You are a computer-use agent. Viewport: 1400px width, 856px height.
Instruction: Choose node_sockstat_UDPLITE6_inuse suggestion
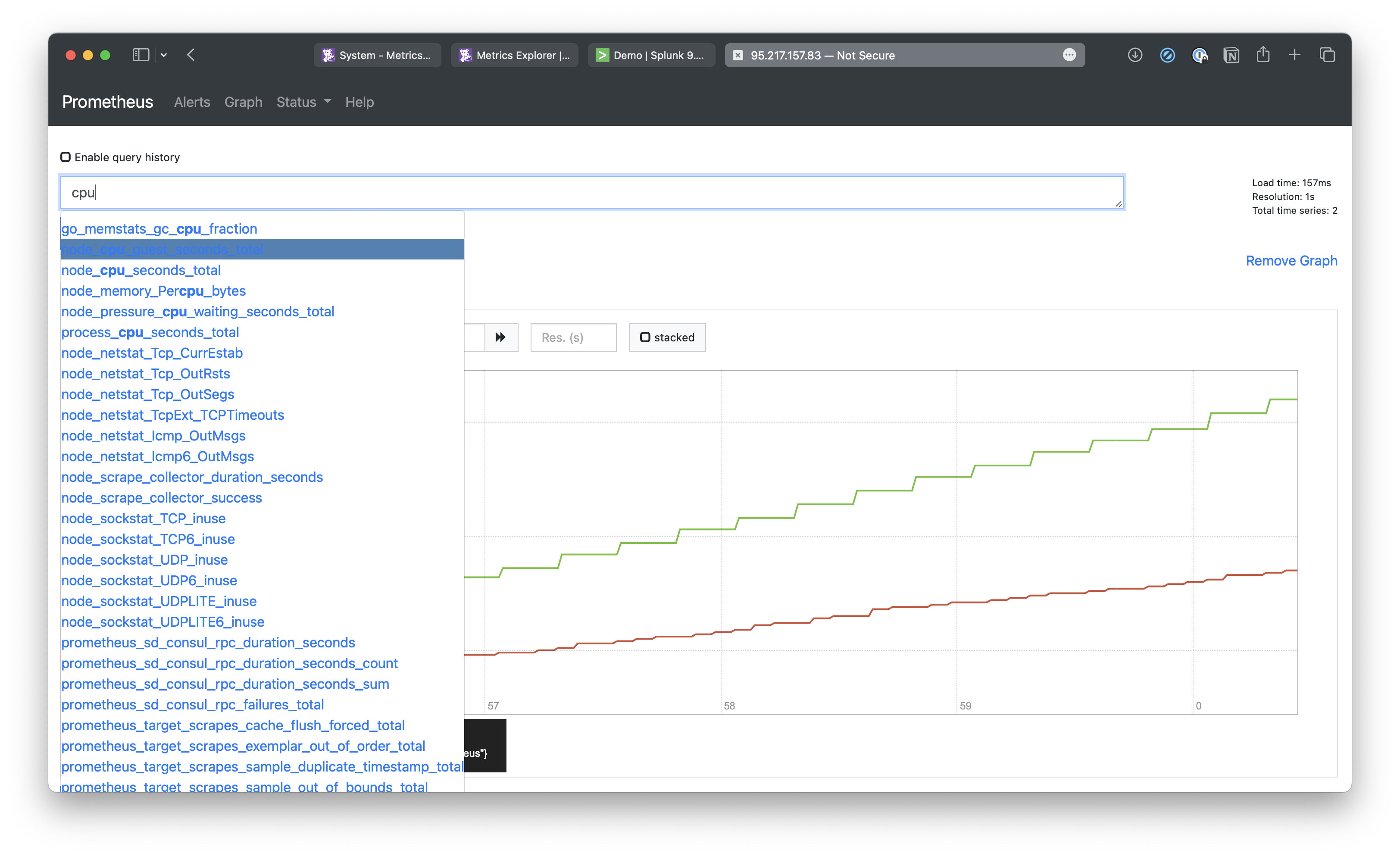(x=262, y=622)
